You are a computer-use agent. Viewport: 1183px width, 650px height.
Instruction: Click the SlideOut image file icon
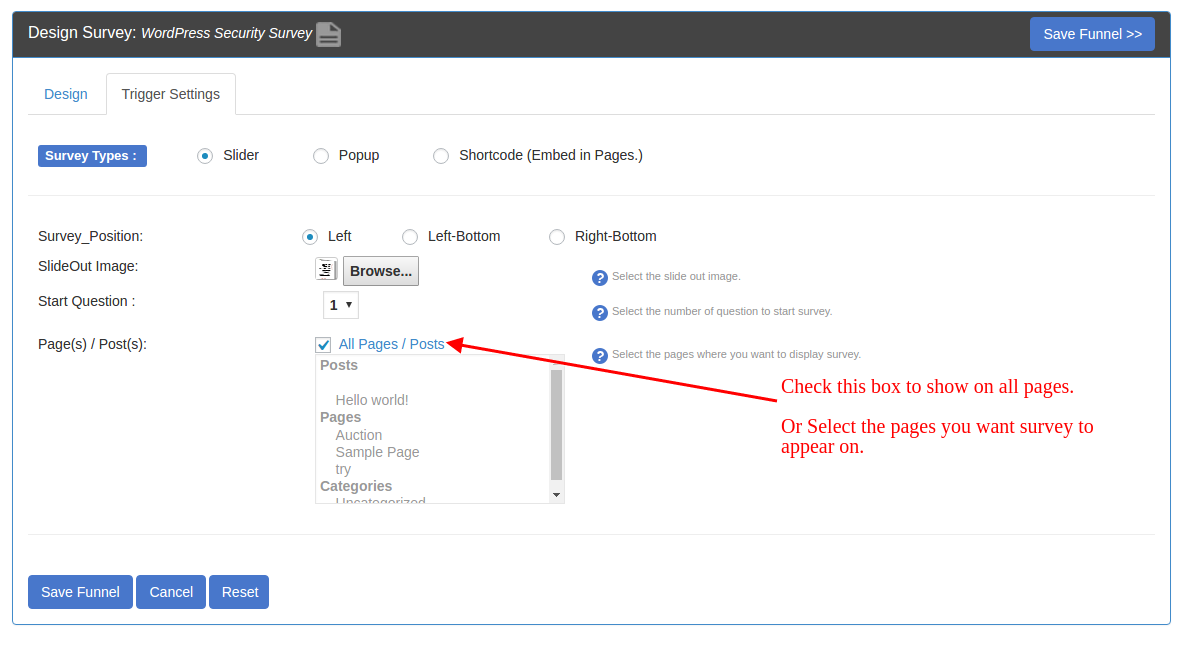click(x=326, y=270)
